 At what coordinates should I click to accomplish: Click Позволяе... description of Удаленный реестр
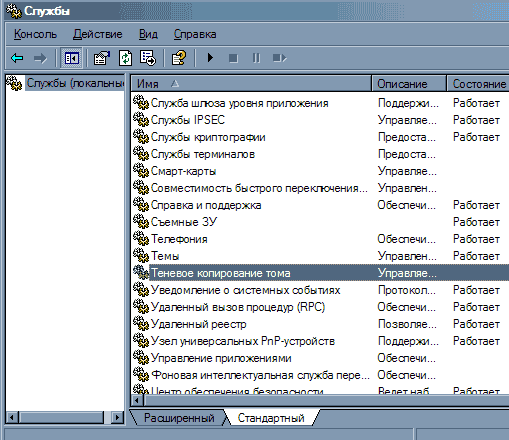(407, 324)
